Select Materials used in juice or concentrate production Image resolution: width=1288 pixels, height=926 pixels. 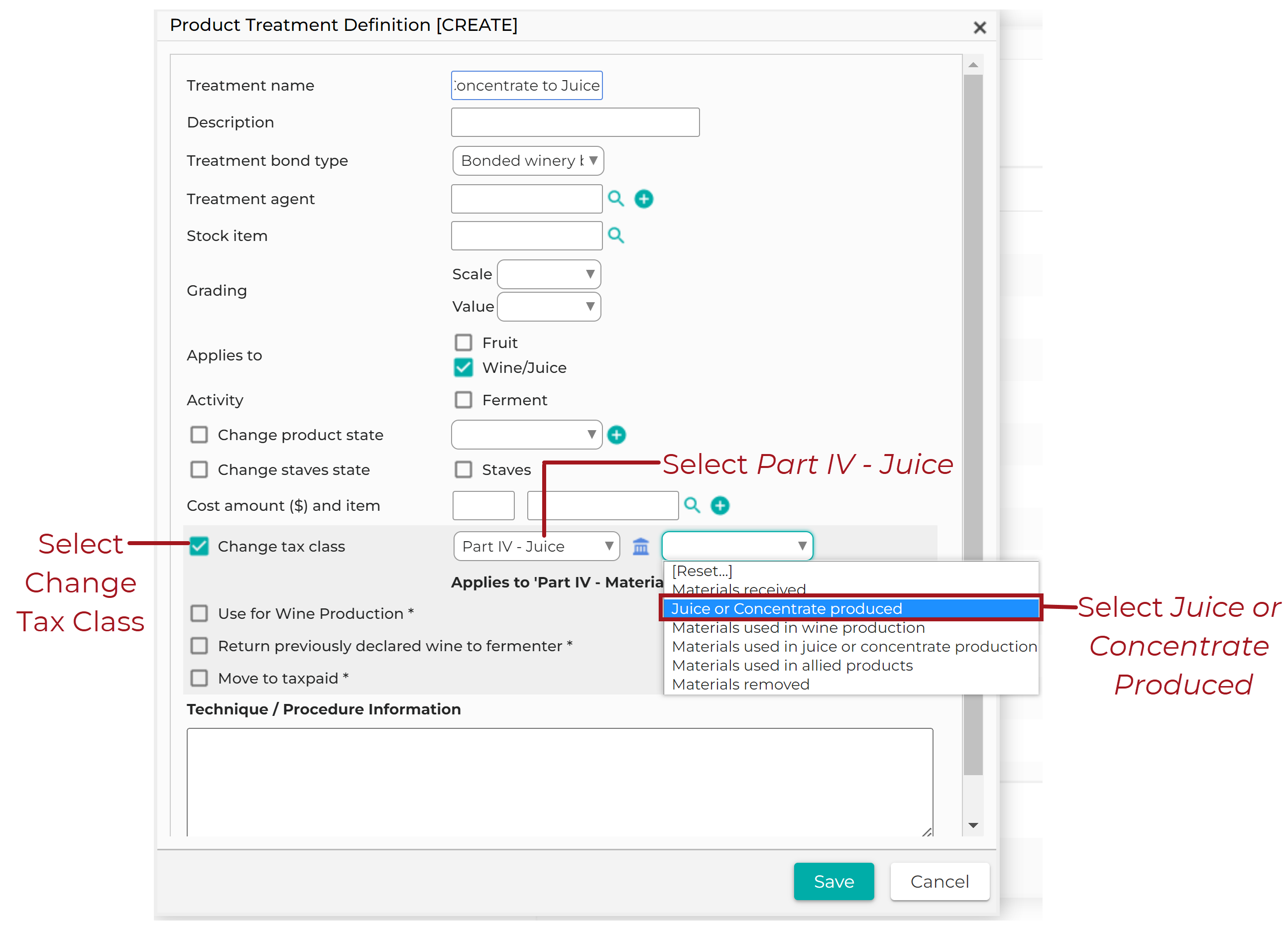pos(851,646)
